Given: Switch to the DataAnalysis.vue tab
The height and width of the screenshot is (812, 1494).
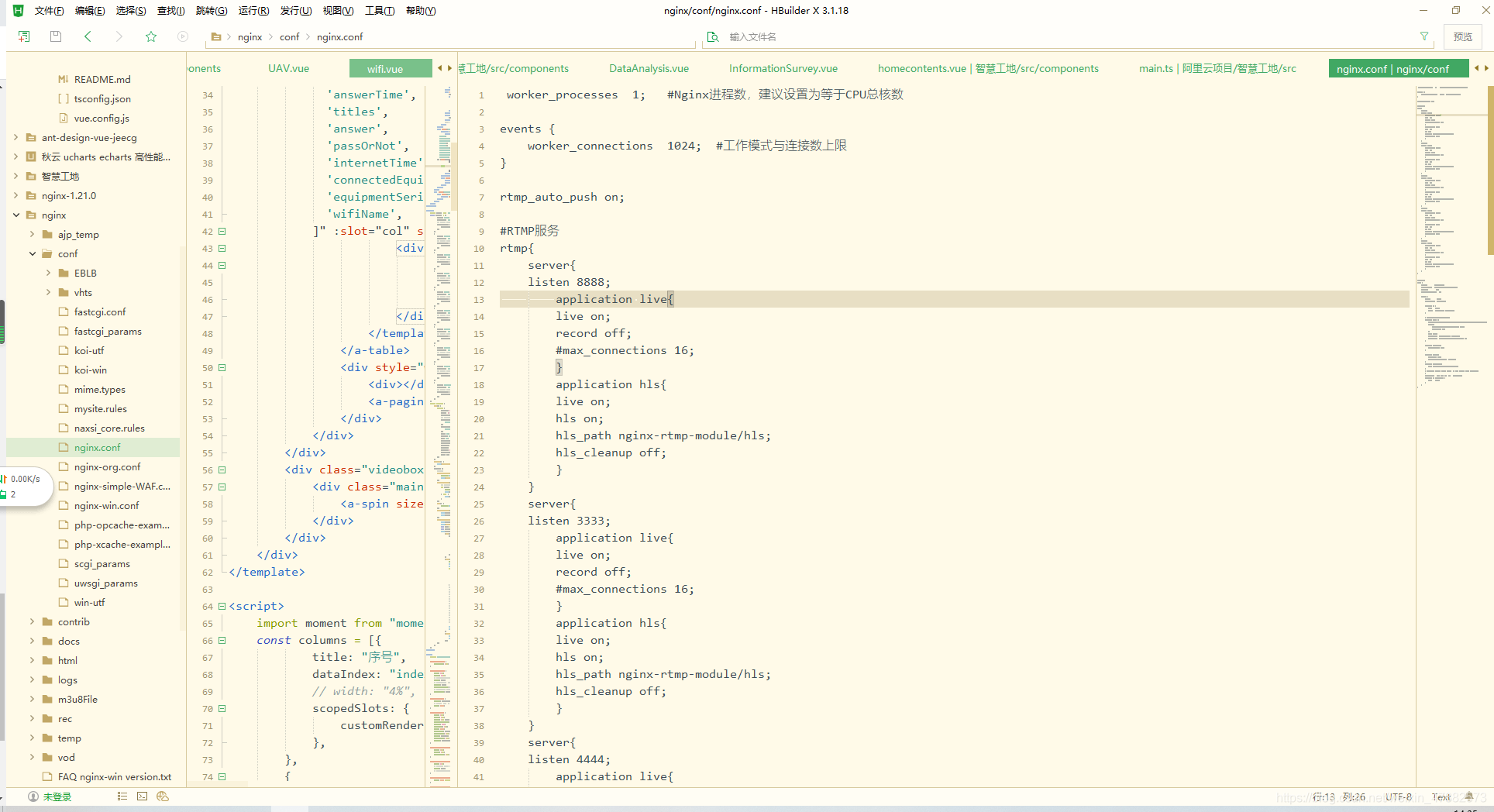Looking at the screenshot, I should coord(649,68).
